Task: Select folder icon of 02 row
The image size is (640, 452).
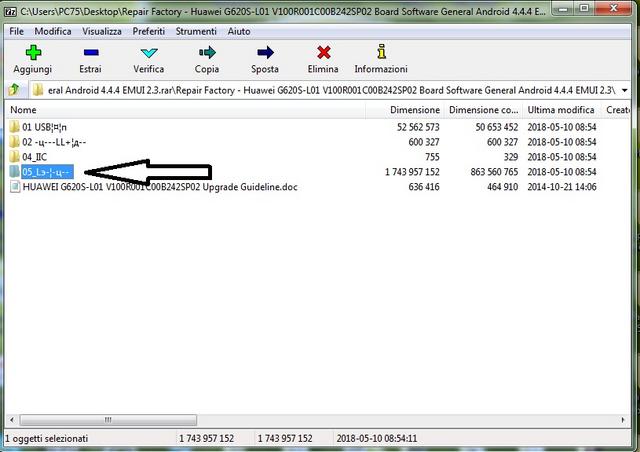Action: (x=14, y=142)
